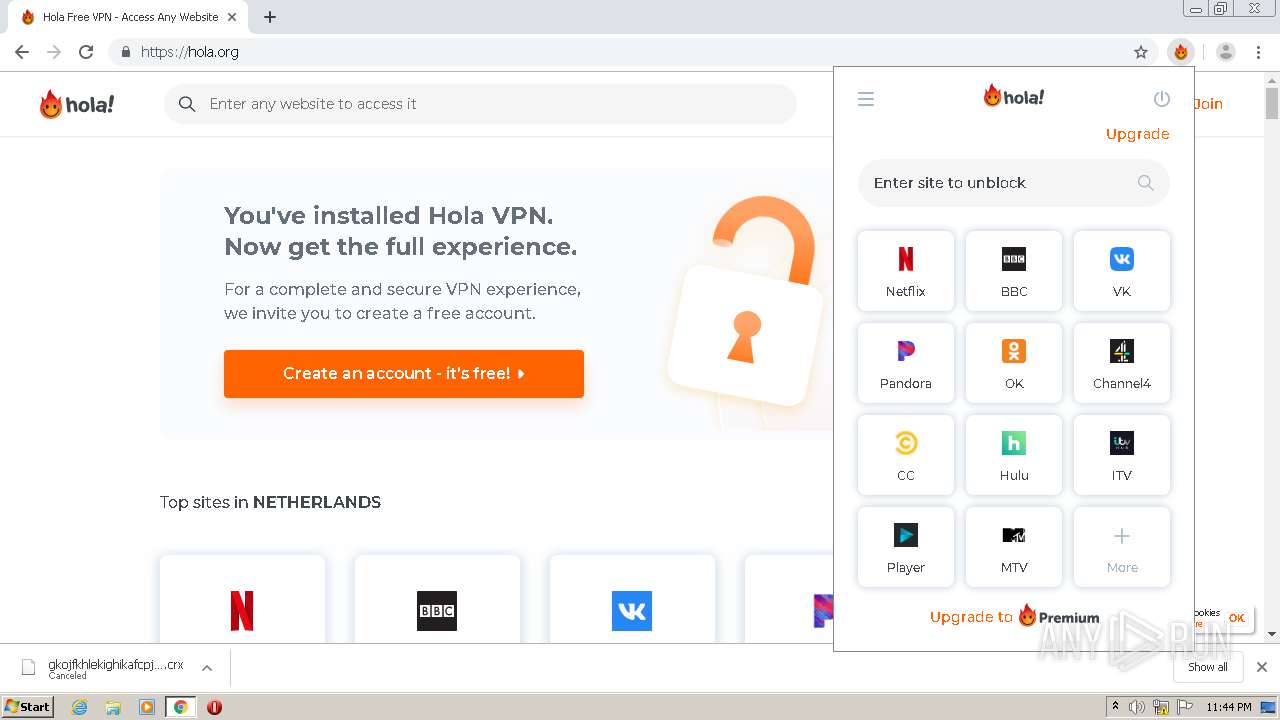Click the Join link on page
The height and width of the screenshot is (720, 1280).
point(1208,104)
